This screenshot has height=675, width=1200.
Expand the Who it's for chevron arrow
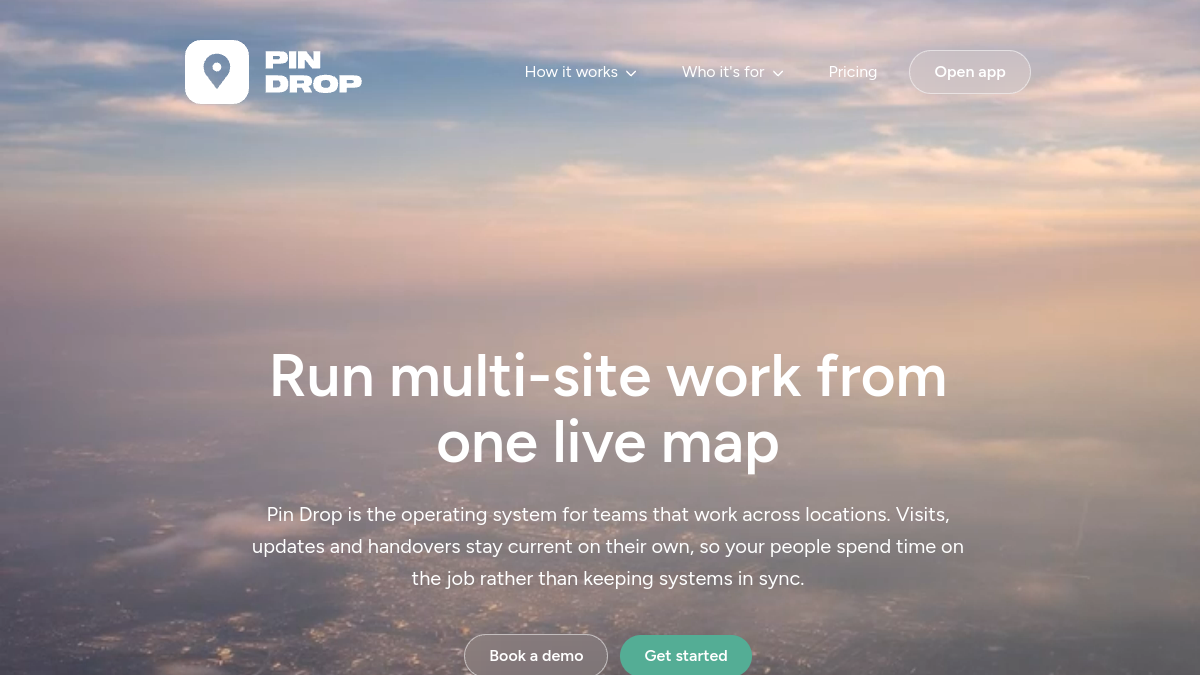(x=778, y=73)
